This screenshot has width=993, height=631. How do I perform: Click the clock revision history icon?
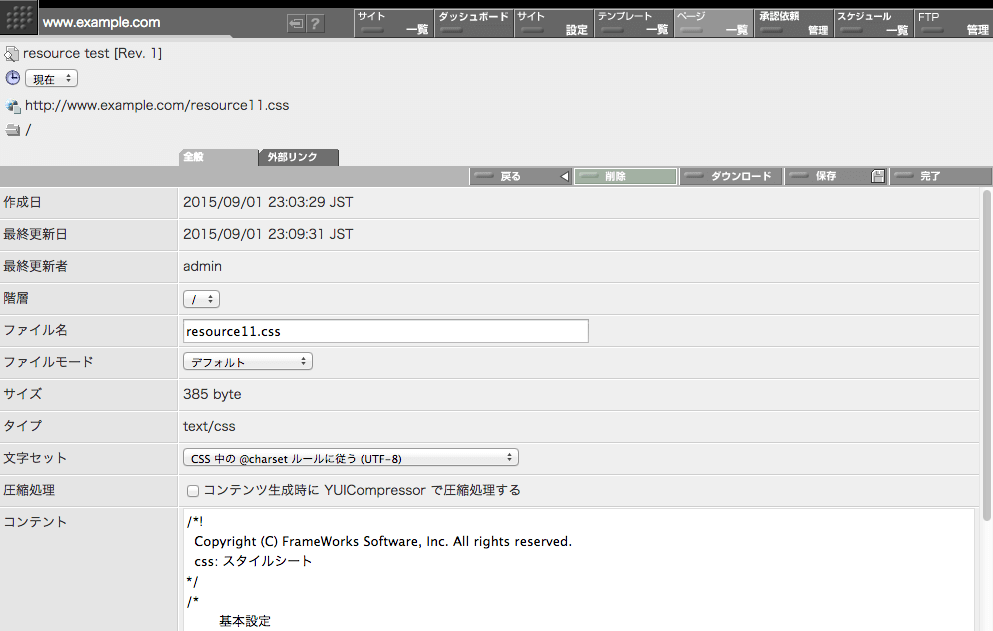(12, 78)
